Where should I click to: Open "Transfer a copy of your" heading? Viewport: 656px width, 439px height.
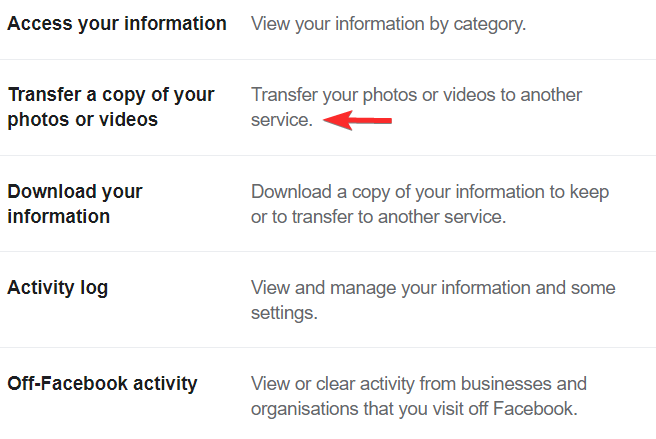pos(111,95)
